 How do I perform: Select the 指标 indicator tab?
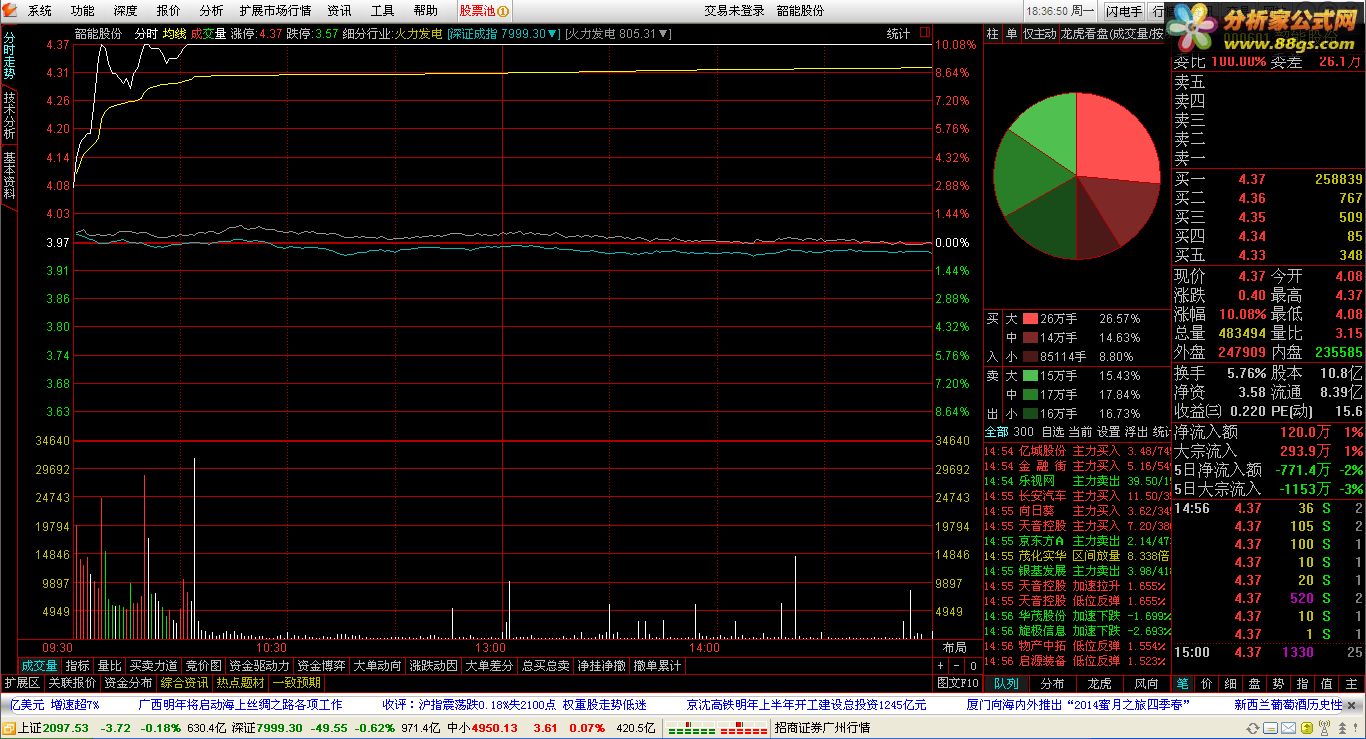point(77,666)
